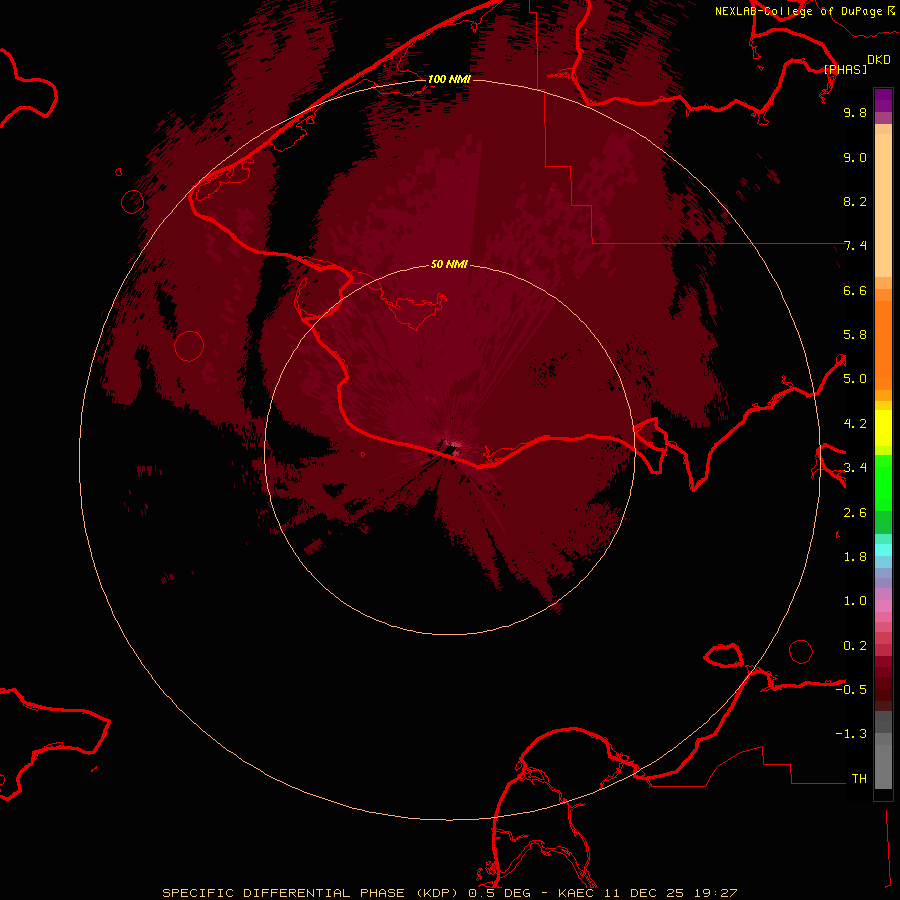Click the 0.2 color scale value
This screenshot has height=900, width=900.
click(855, 646)
